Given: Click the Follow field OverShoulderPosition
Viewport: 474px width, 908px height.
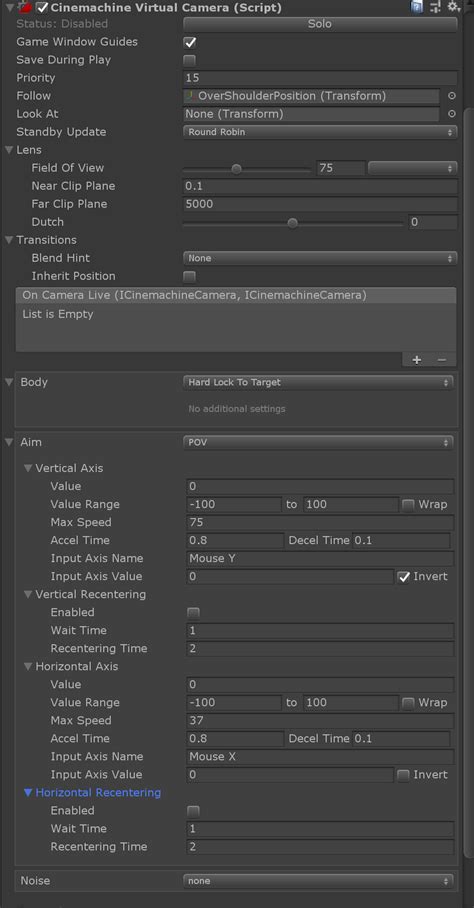Looking at the screenshot, I should click(311, 96).
